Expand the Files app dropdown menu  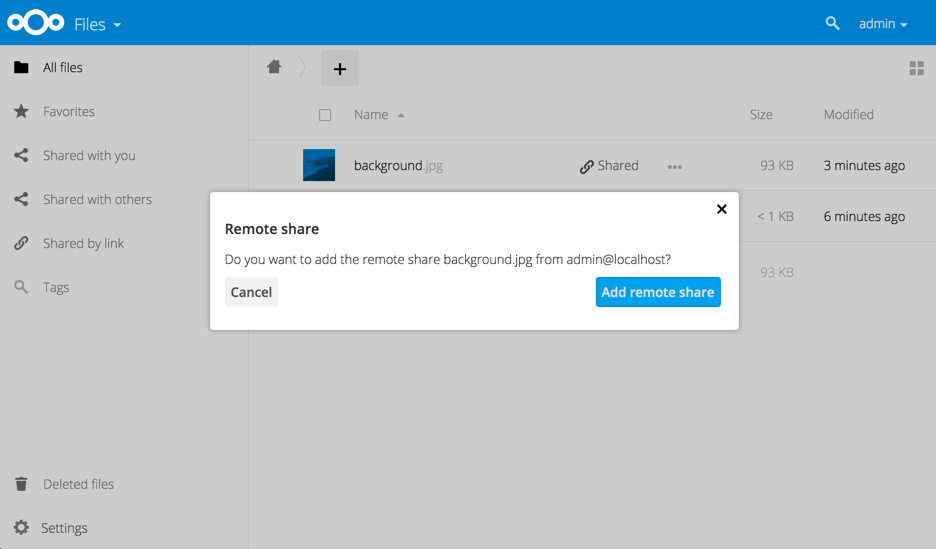[97, 24]
